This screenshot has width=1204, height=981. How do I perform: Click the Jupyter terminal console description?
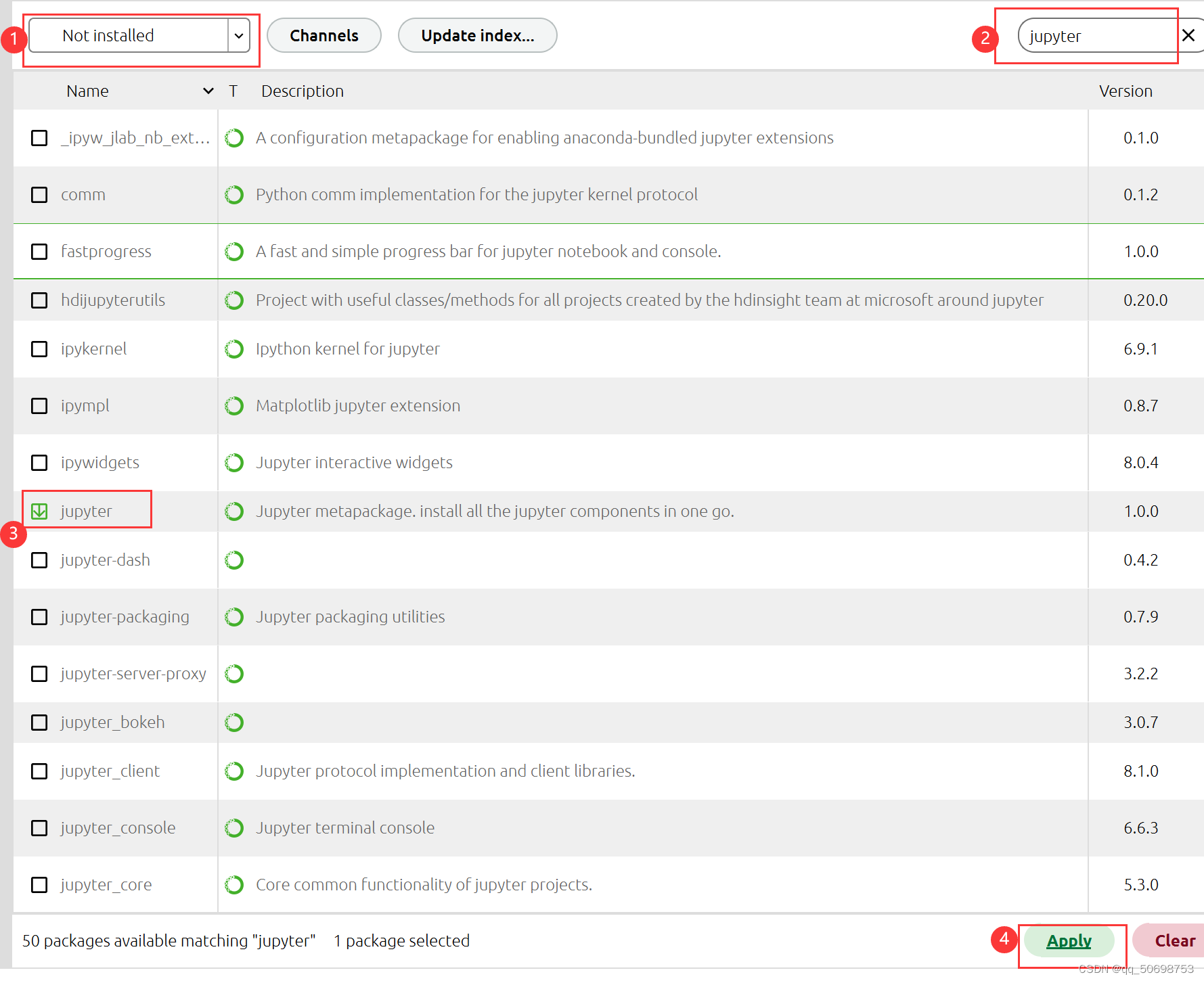coord(345,828)
